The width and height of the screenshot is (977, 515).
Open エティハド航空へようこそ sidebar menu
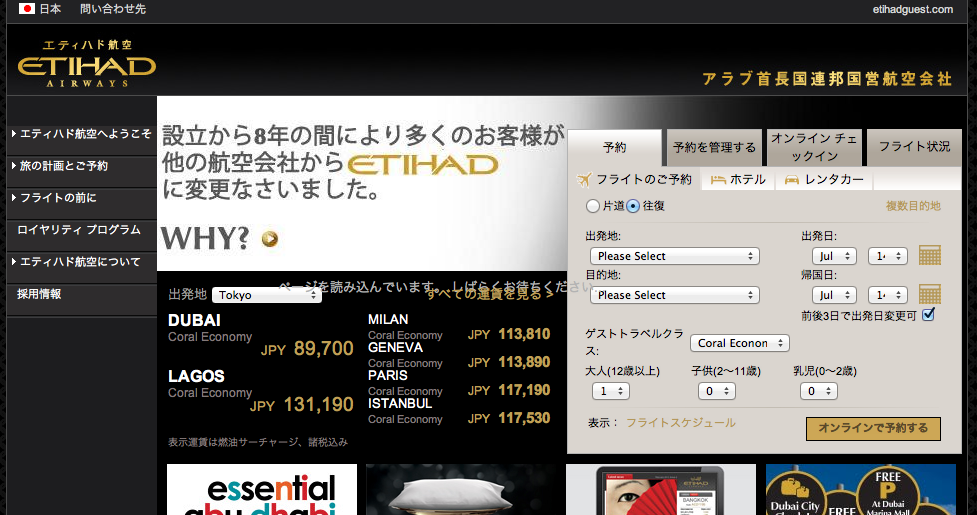[x=82, y=134]
